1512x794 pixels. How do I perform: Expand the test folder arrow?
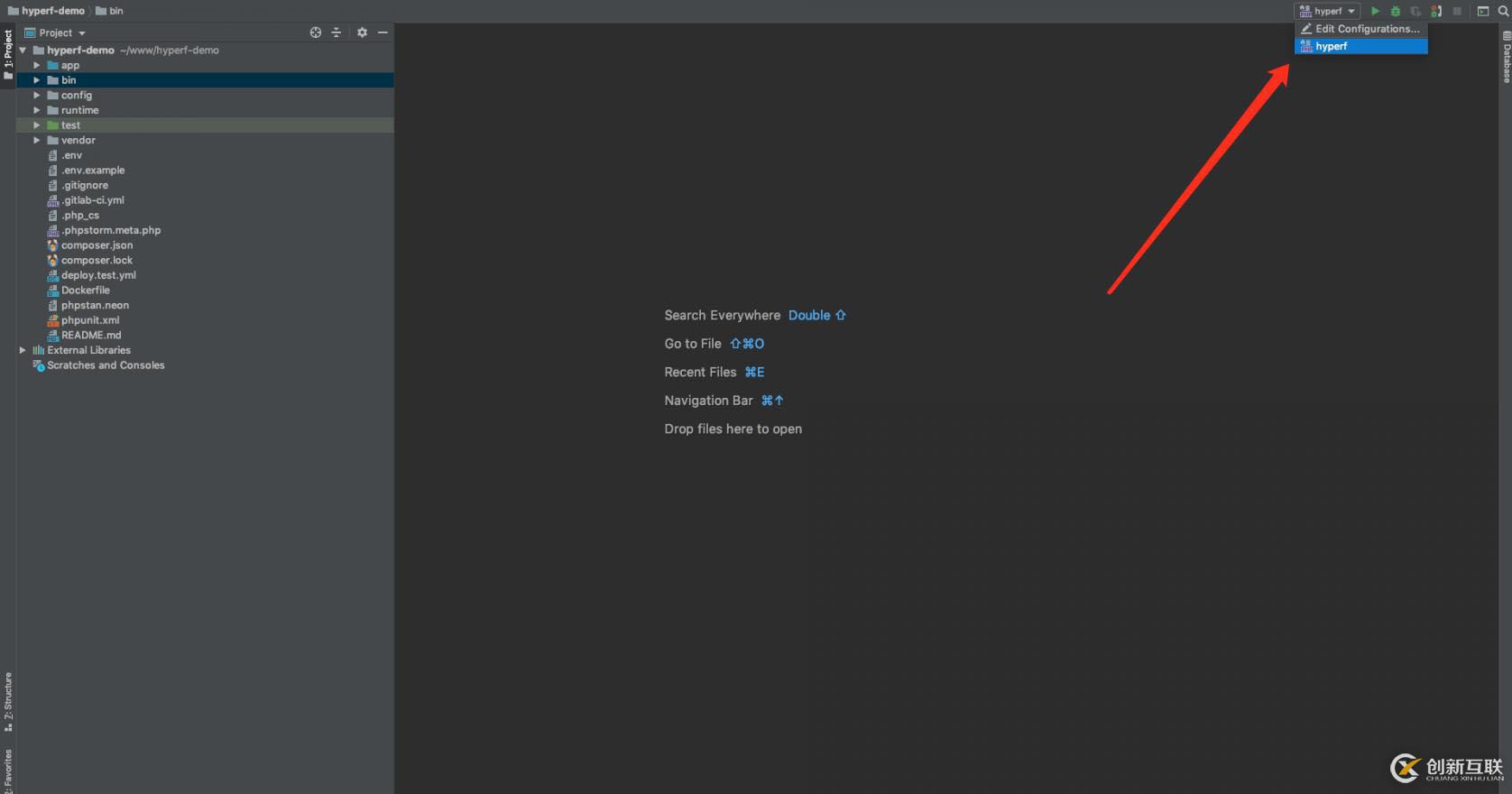[x=37, y=125]
